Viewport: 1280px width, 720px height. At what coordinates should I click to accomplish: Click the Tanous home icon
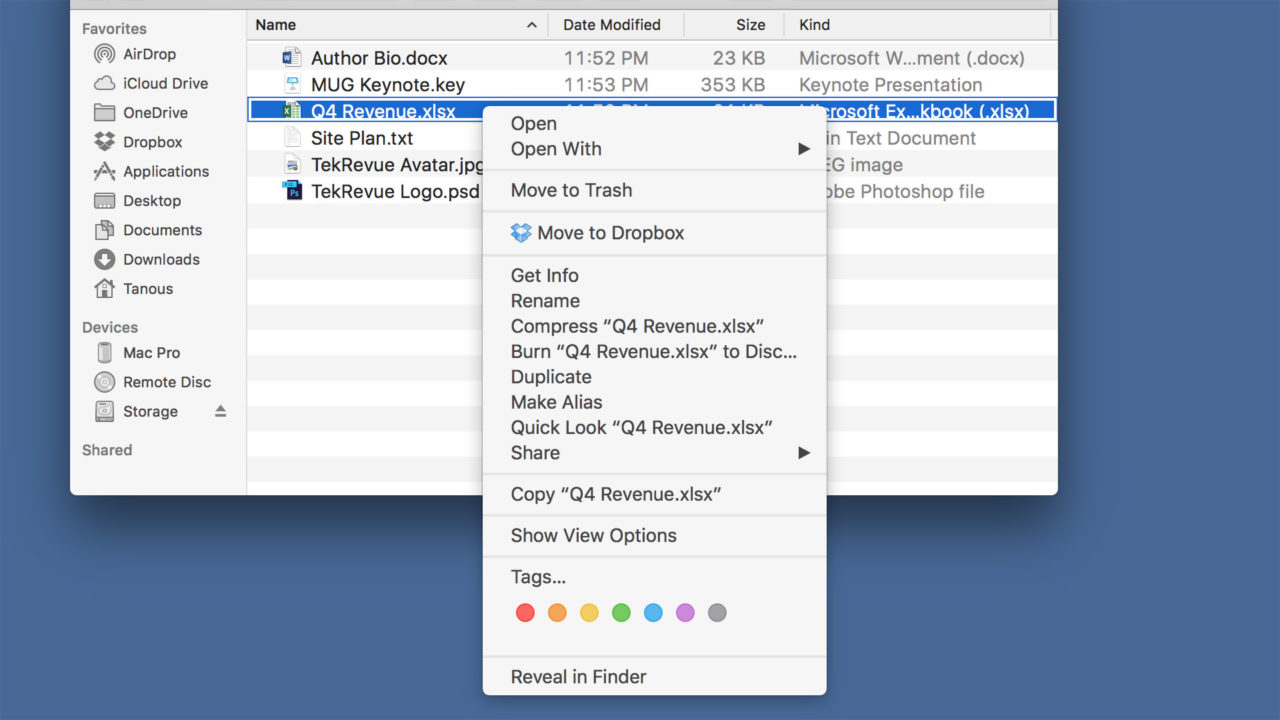pyautogui.click(x=104, y=288)
